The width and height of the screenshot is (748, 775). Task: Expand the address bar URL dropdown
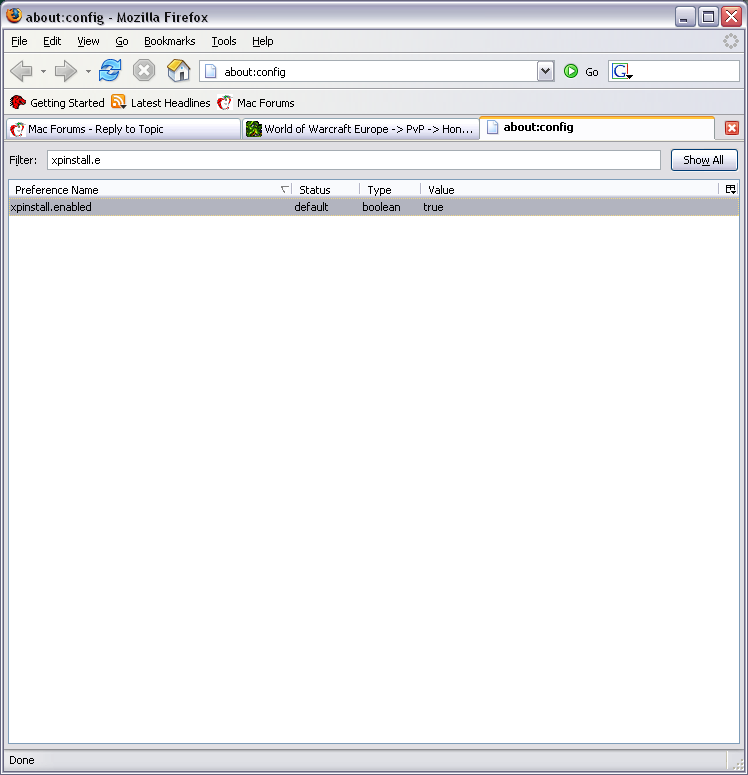click(545, 71)
